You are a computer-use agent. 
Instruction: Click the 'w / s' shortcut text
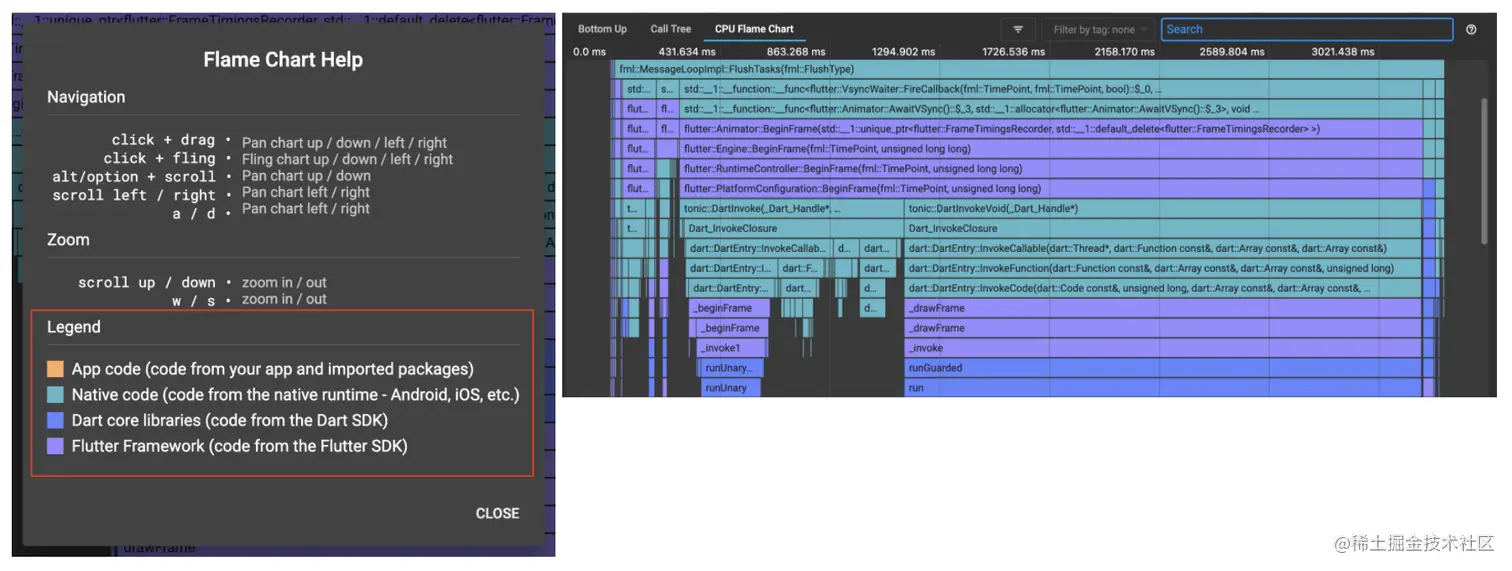coord(194,301)
